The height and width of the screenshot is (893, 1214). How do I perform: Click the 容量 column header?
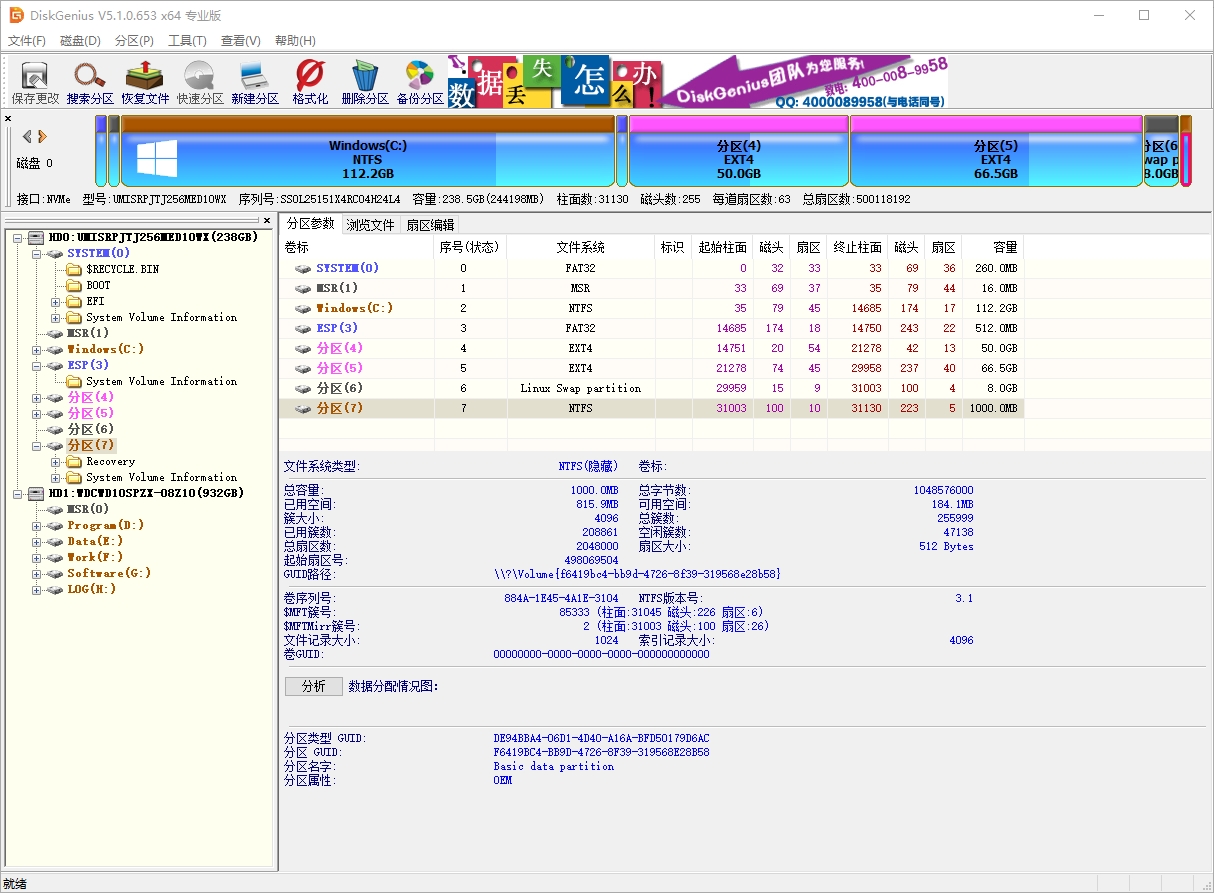point(993,247)
